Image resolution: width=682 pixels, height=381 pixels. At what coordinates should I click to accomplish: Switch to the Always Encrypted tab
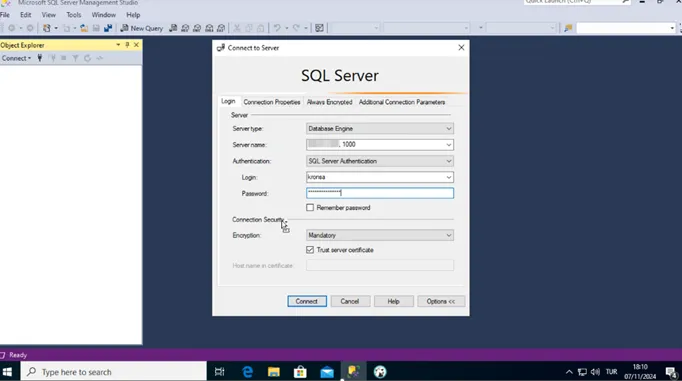tap(330, 102)
